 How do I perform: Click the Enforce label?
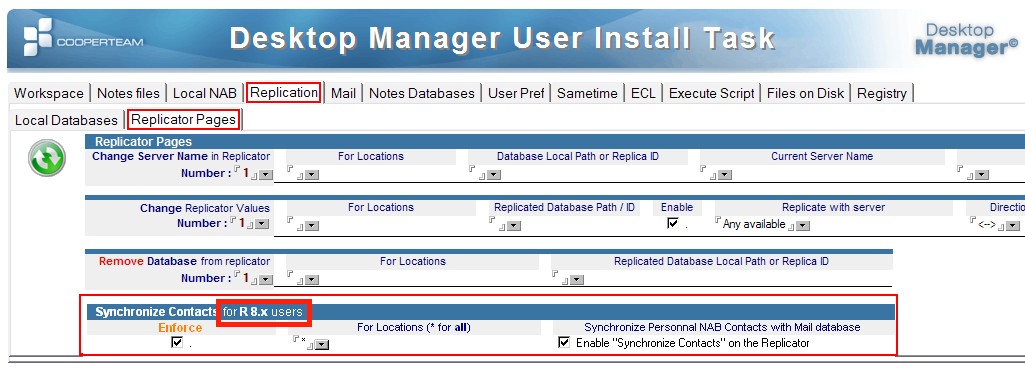click(180, 327)
